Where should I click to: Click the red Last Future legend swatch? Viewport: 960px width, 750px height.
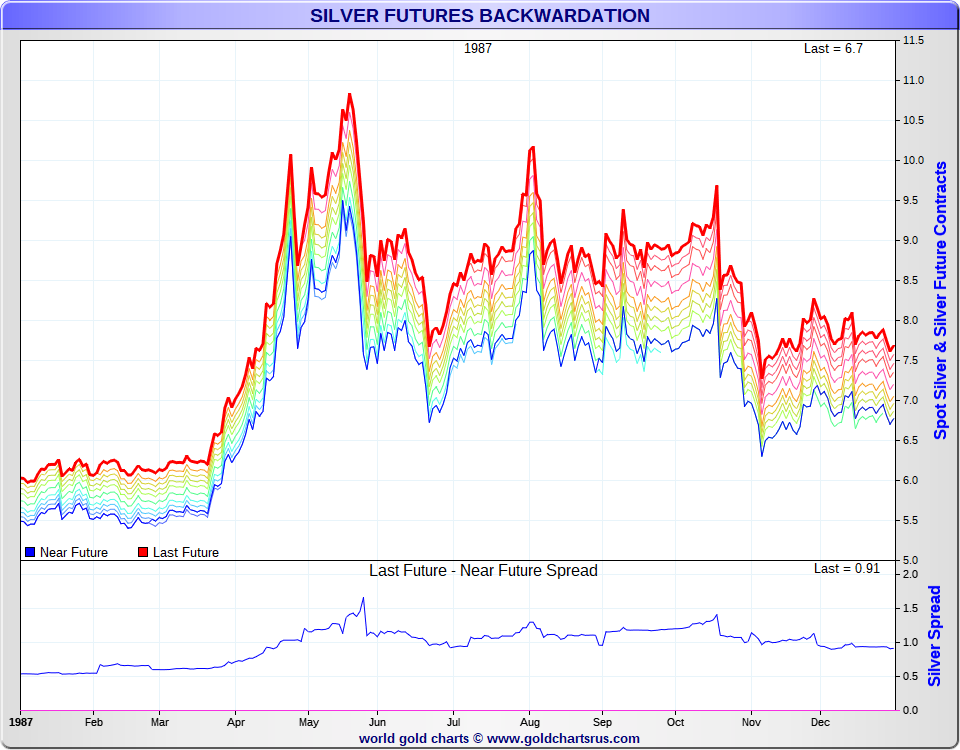143,552
